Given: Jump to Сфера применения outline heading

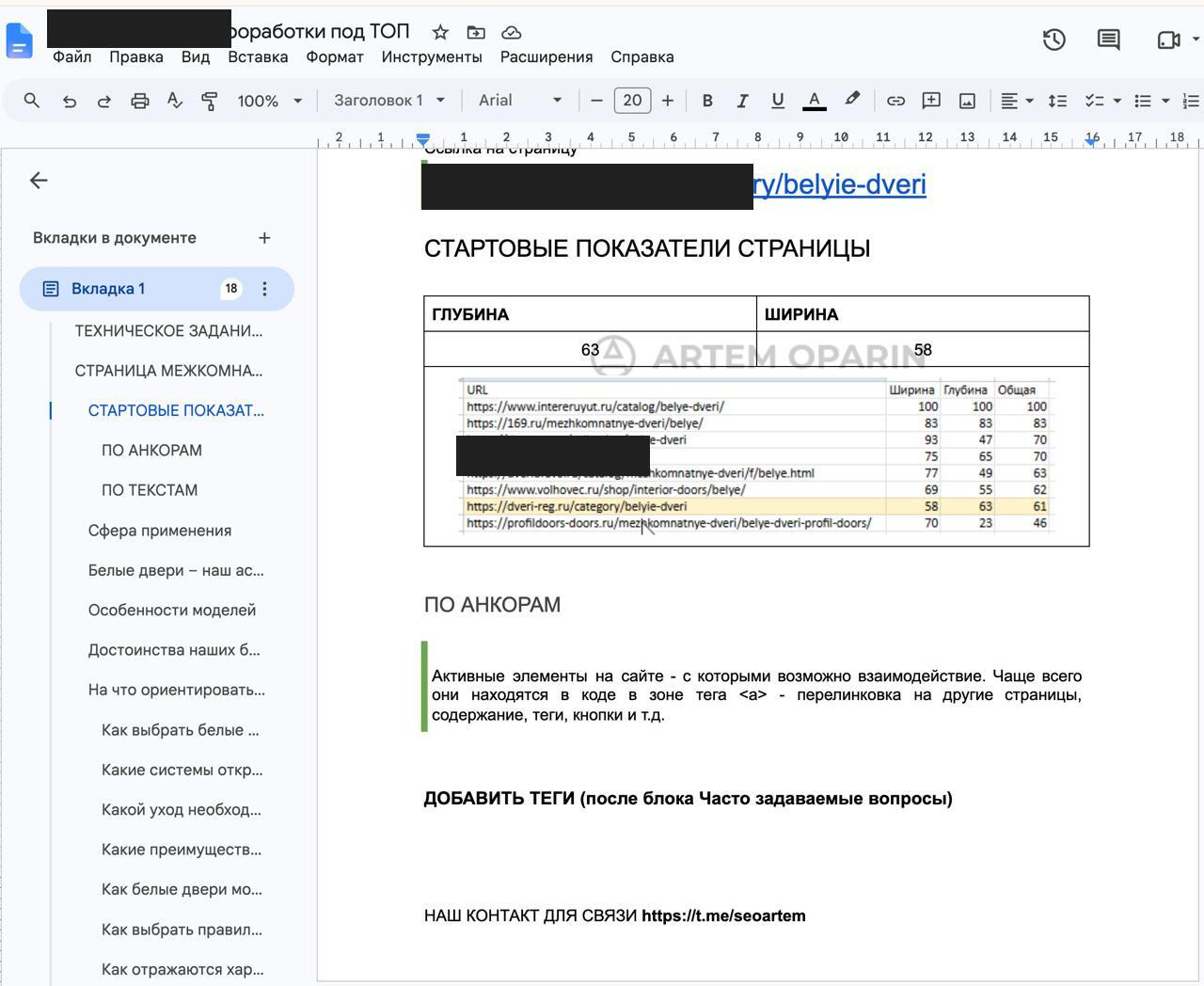Looking at the screenshot, I should pyautogui.click(x=160, y=531).
